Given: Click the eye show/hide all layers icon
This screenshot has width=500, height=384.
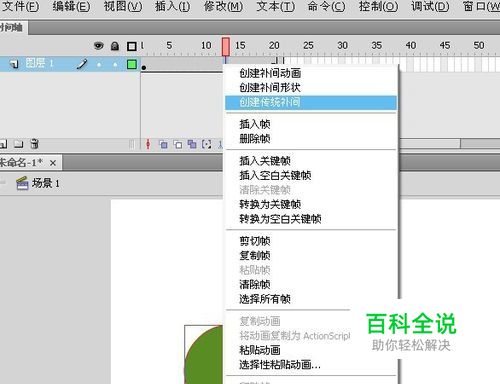Looking at the screenshot, I should point(98,46).
